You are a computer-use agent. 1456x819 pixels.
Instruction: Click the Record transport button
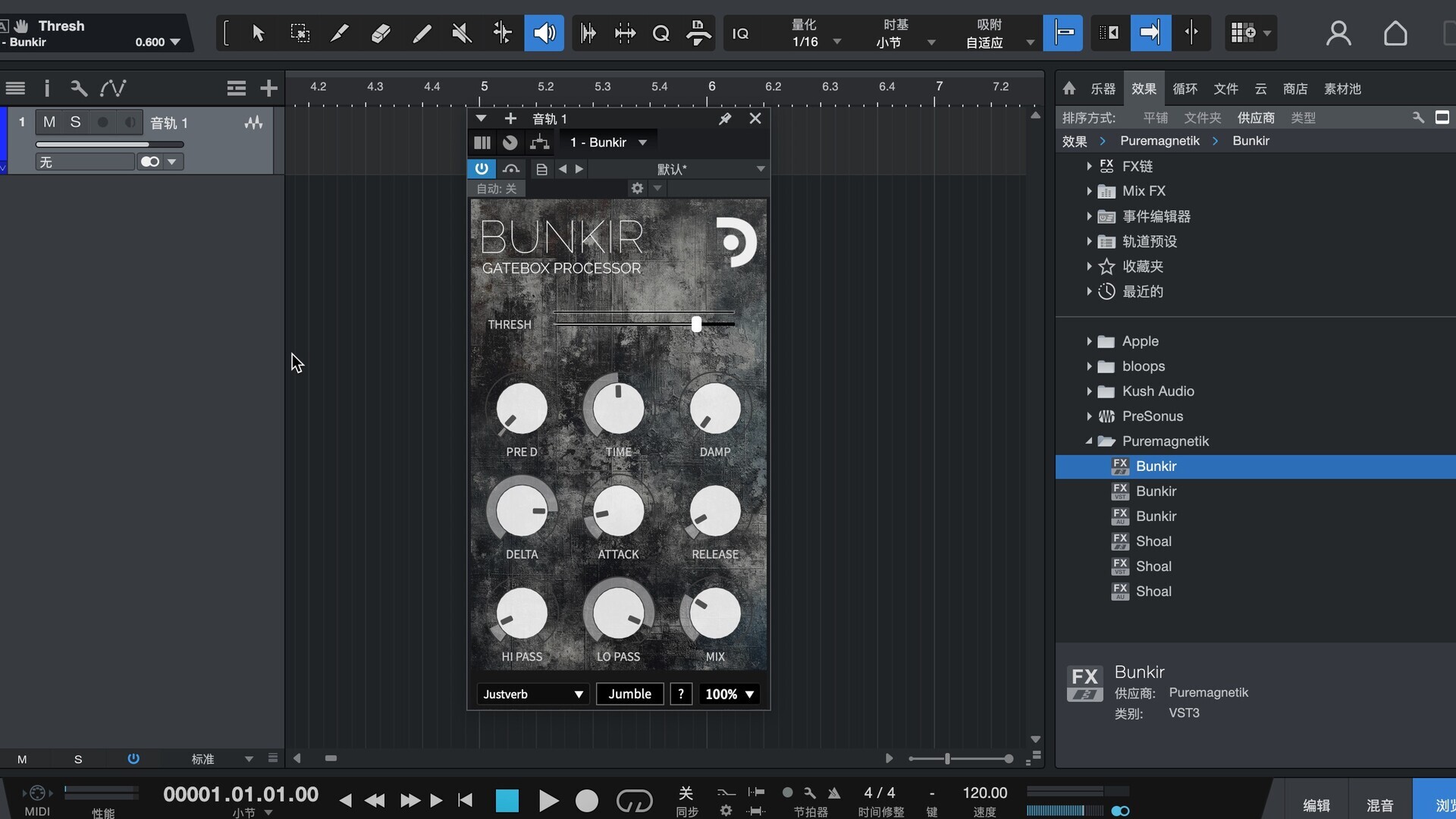pos(586,801)
